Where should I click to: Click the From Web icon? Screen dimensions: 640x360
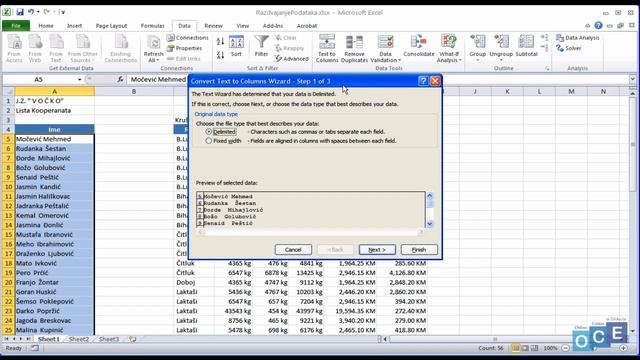pos(35,49)
